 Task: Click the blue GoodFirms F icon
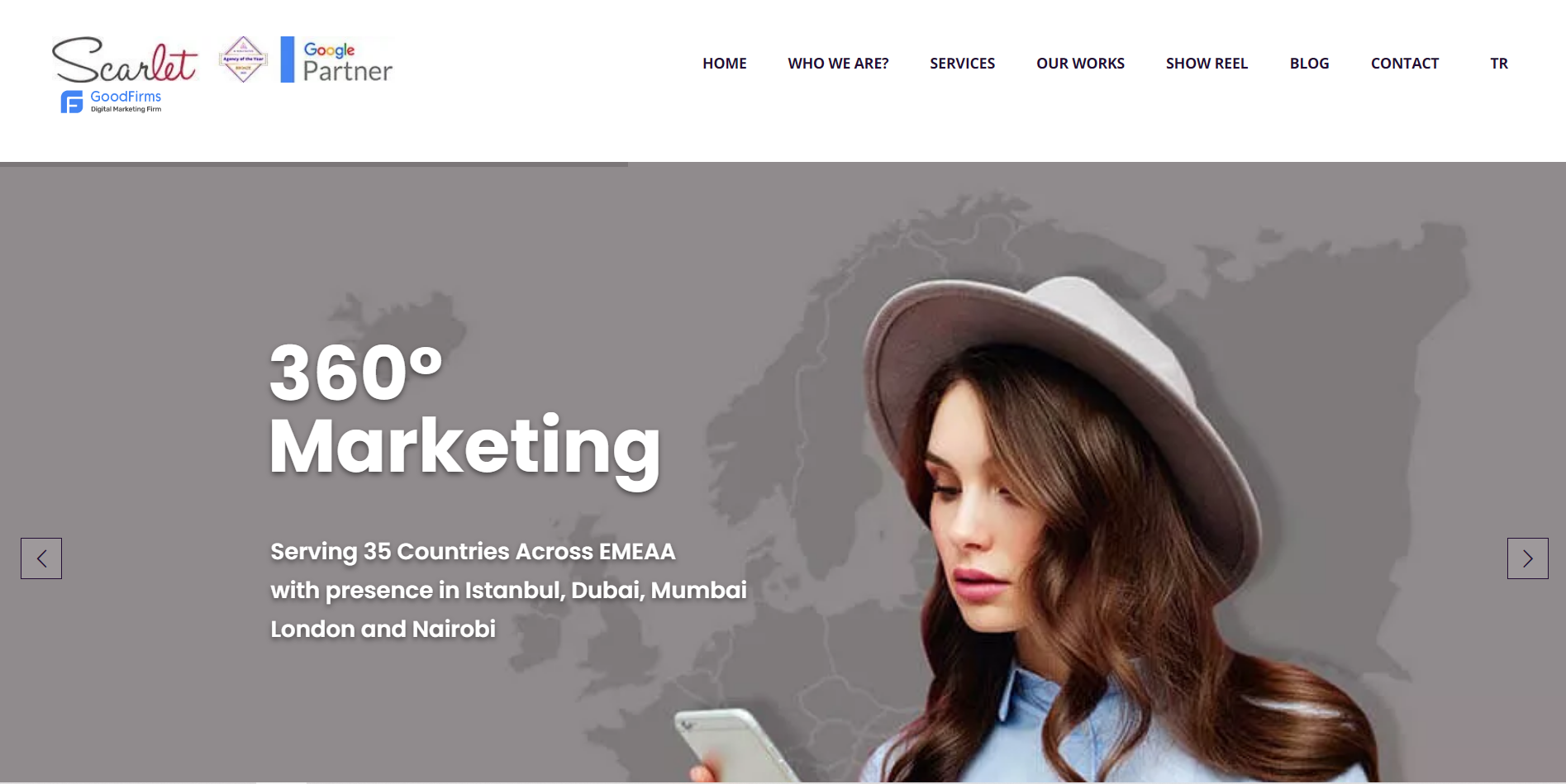(72, 102)
